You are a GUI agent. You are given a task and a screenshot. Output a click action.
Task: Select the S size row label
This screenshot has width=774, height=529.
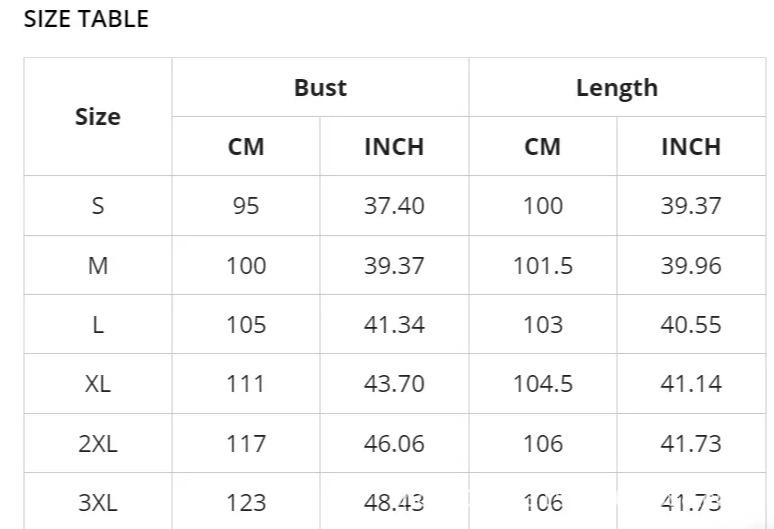[98, 206]
